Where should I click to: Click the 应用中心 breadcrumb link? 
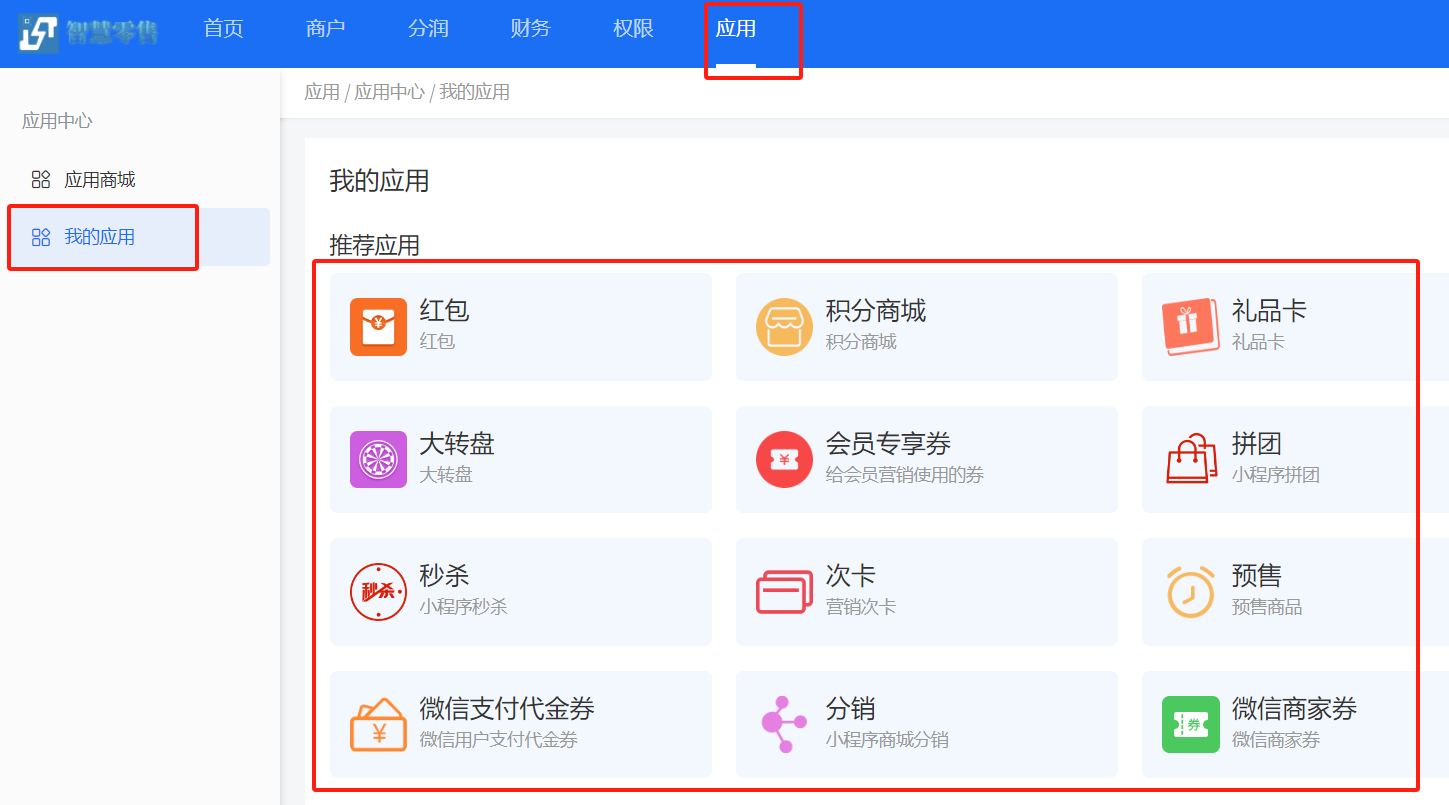coord(390,92)
